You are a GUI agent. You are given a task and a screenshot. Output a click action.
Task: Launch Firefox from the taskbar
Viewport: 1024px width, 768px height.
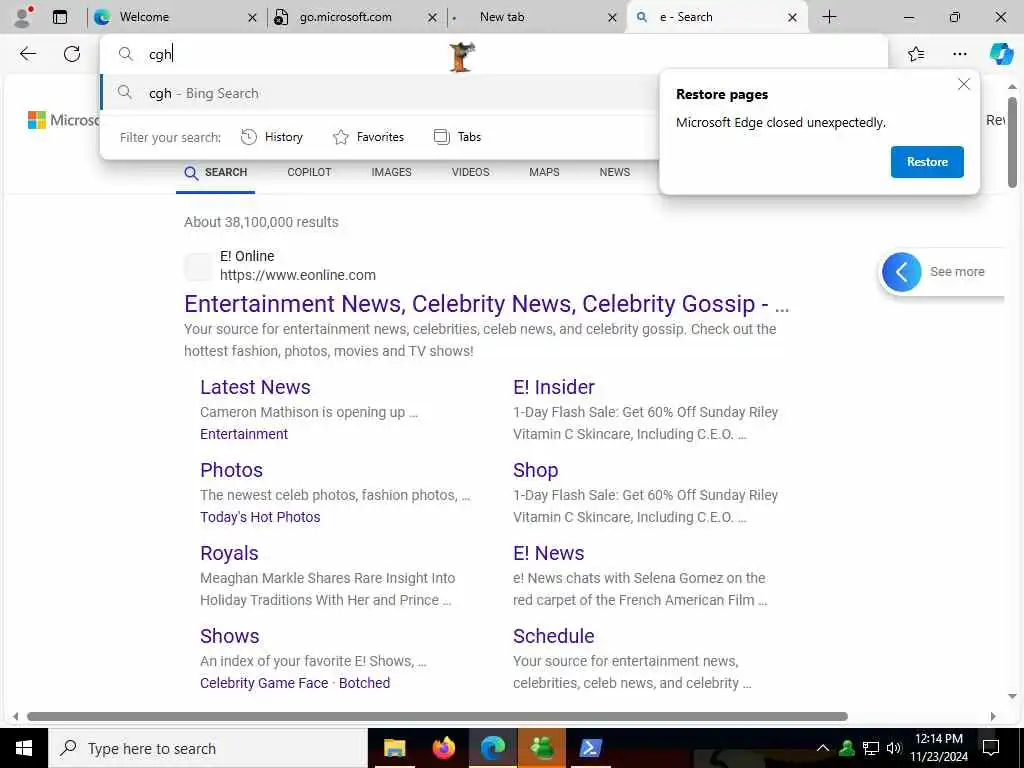click(444, 748)
